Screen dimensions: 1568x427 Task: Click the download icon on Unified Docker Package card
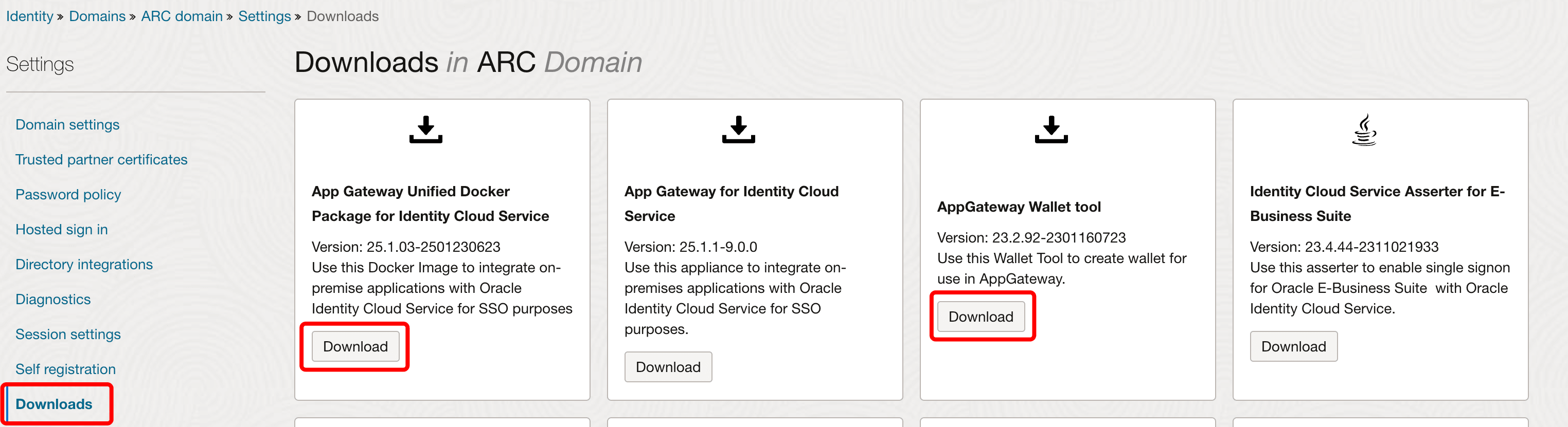(425, 129)
